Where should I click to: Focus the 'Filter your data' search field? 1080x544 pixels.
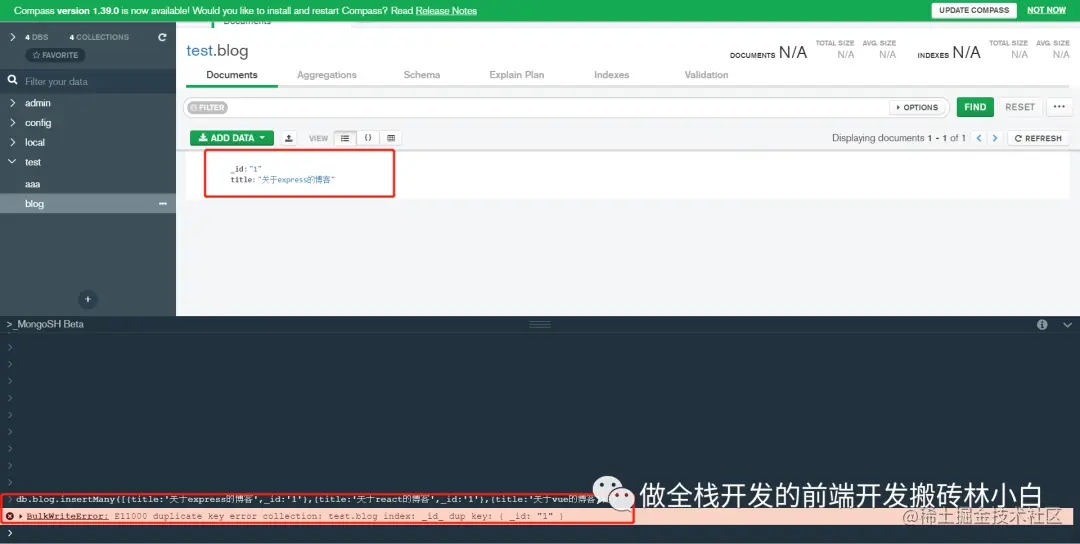[88, 81]
